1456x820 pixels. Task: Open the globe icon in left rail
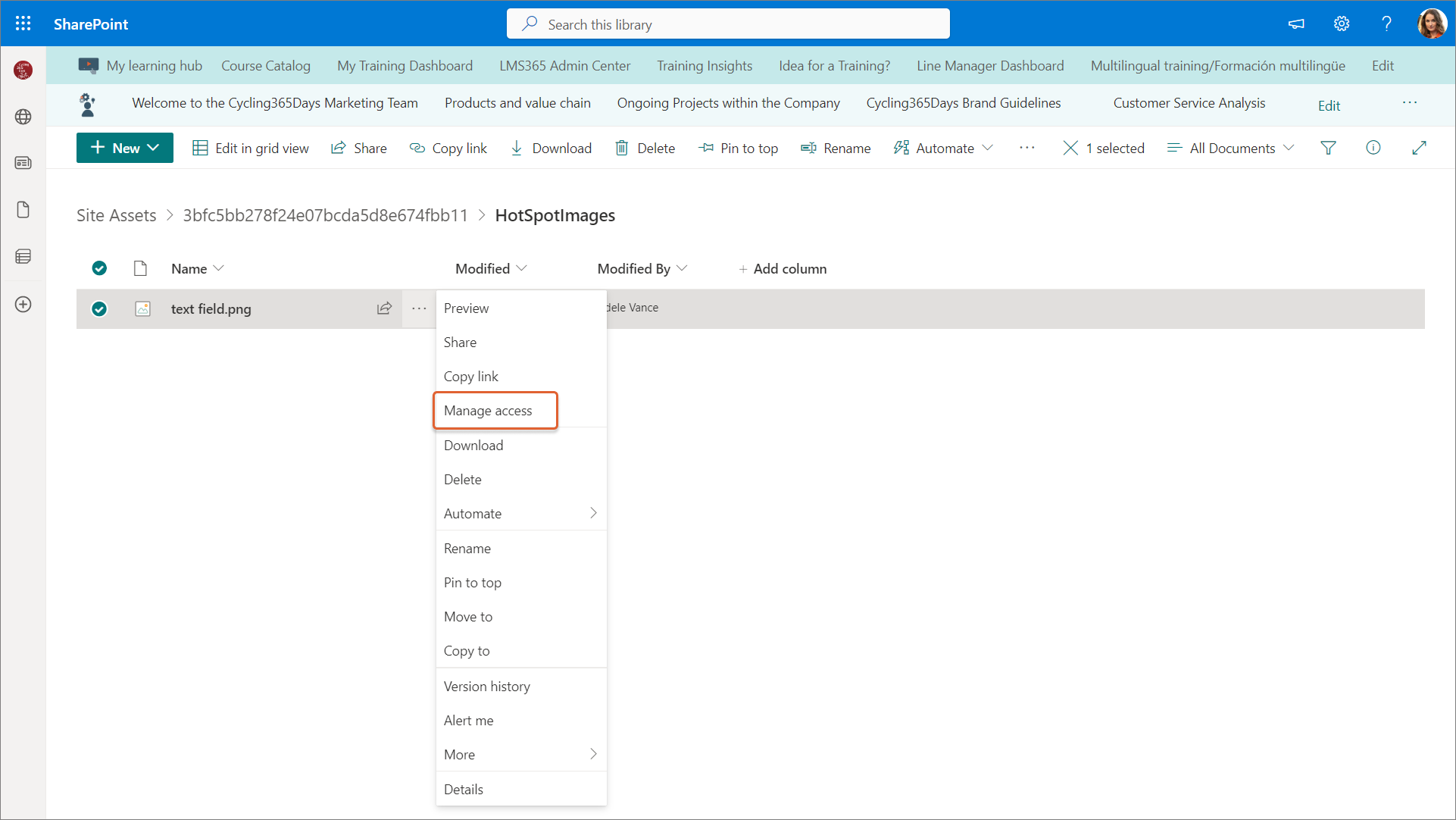23,117
